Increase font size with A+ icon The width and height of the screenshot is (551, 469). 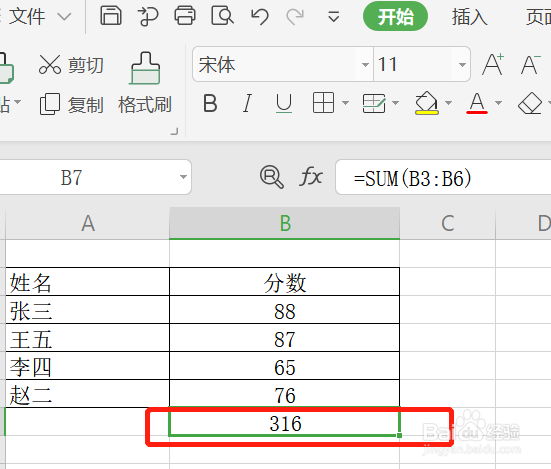(493, 65)
